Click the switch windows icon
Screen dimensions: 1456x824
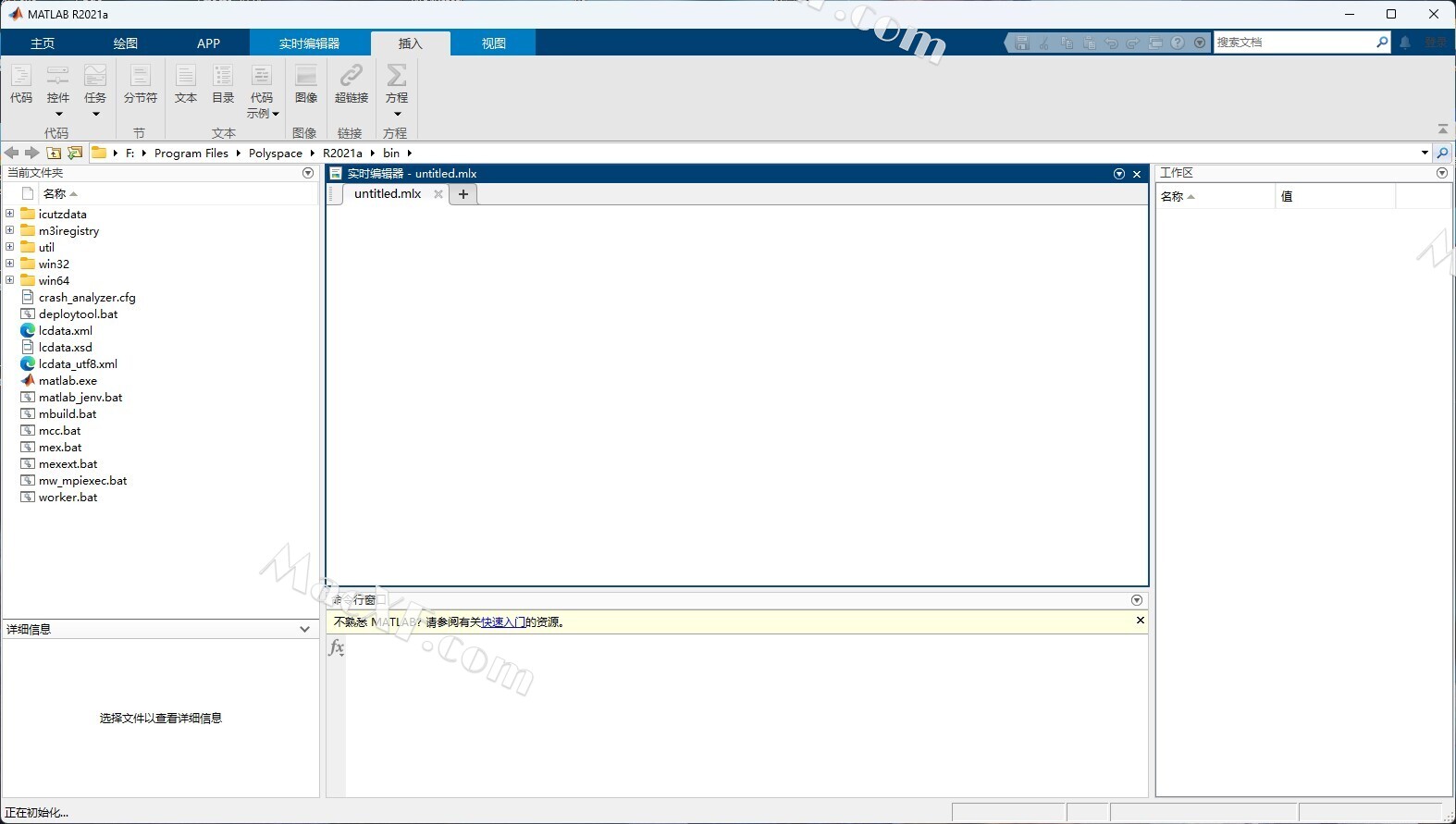(1155, 43)
